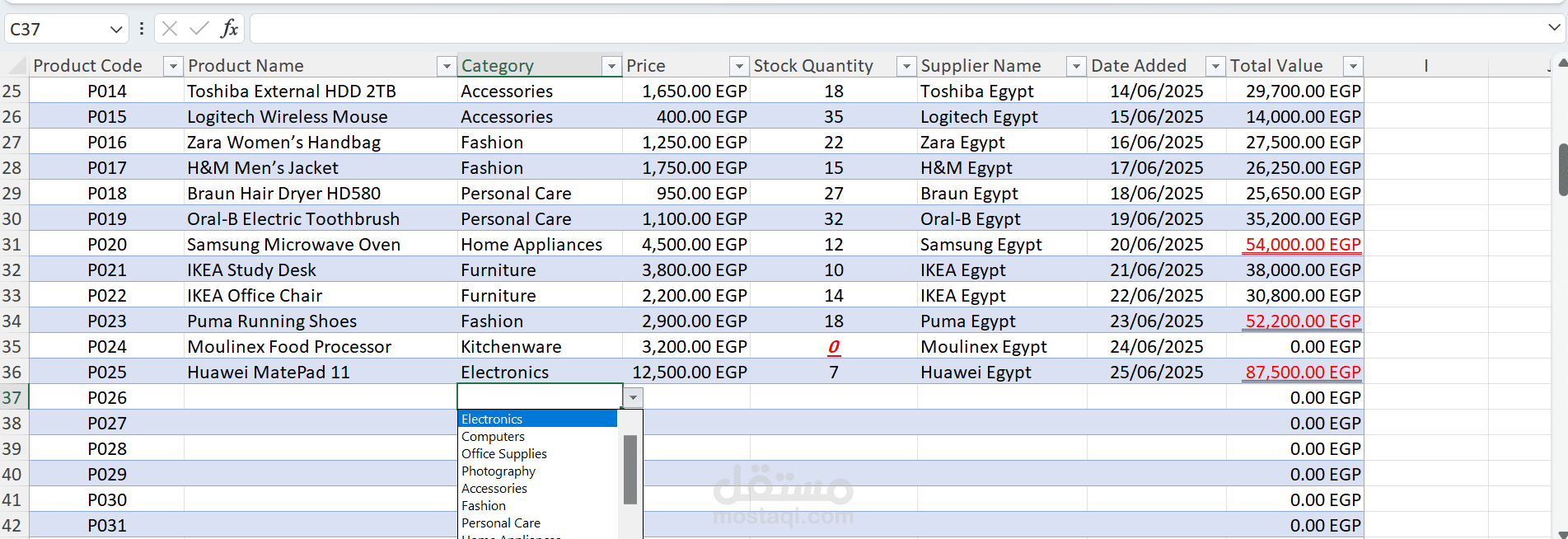Open the Product Code filter dropdown
1568x539 pixels.
[x=173, y=66]
